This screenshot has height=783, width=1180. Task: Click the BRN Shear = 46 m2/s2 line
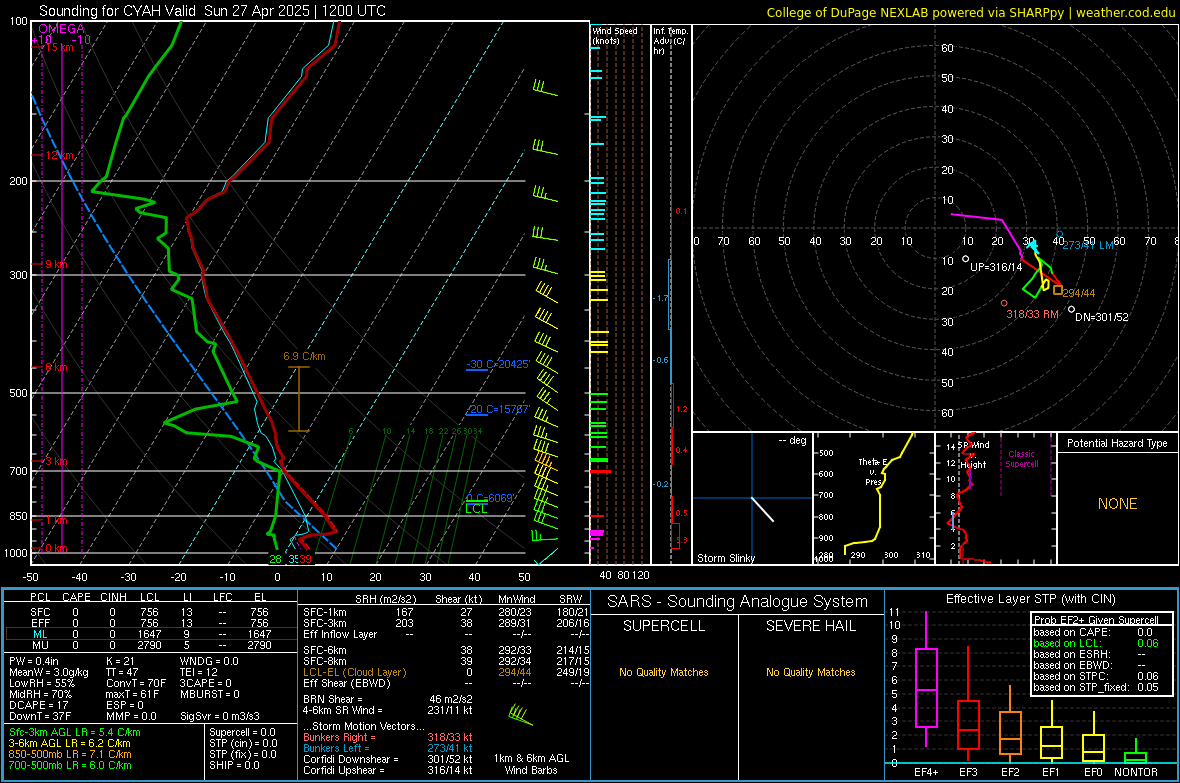(x=387, y=699)
